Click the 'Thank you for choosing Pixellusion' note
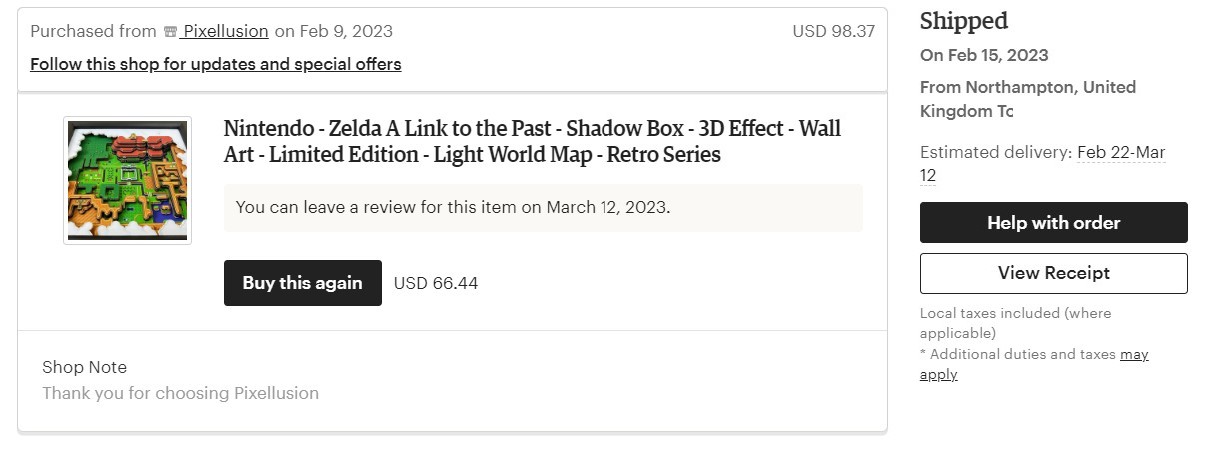The height and width of the screenshot is (450, 1212). [180, 393]
